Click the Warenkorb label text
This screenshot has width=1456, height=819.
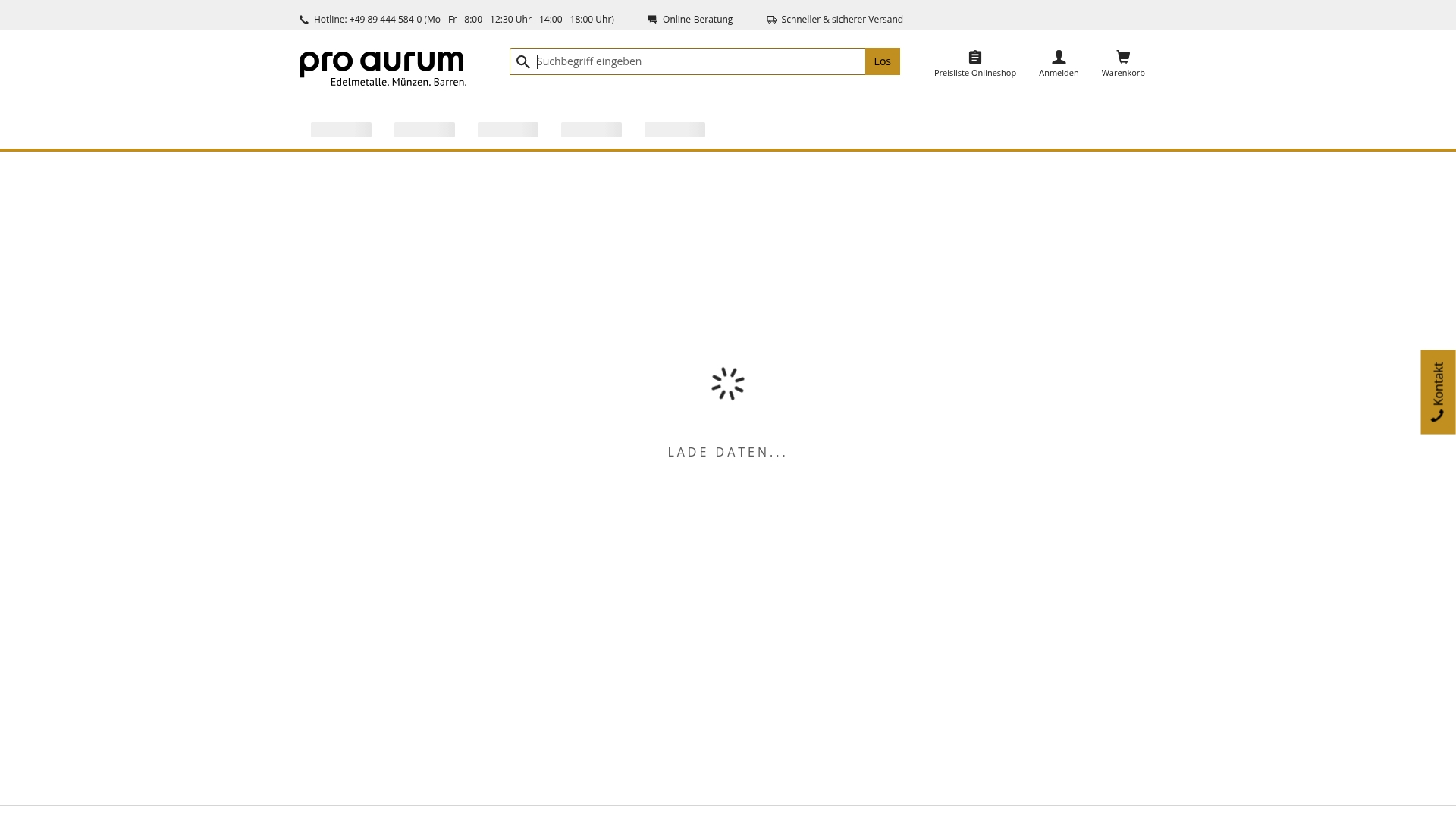[1123, 72]
